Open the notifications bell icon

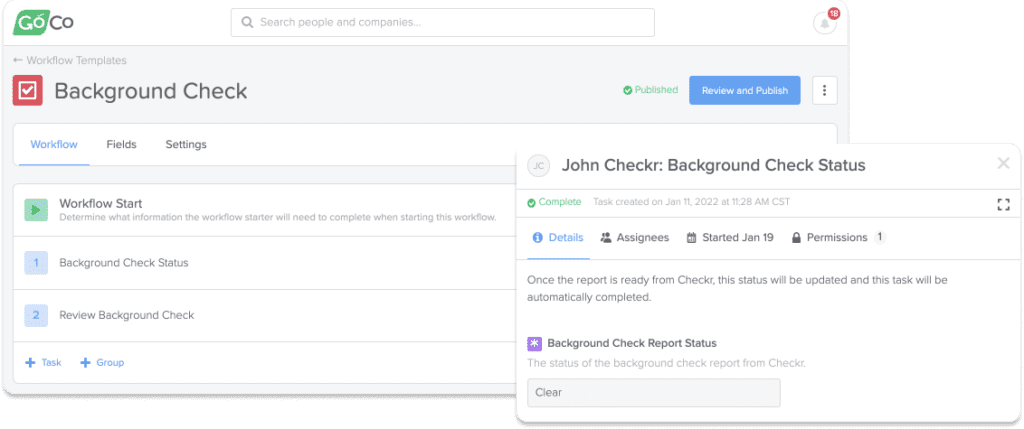click(x=825, y=24)
